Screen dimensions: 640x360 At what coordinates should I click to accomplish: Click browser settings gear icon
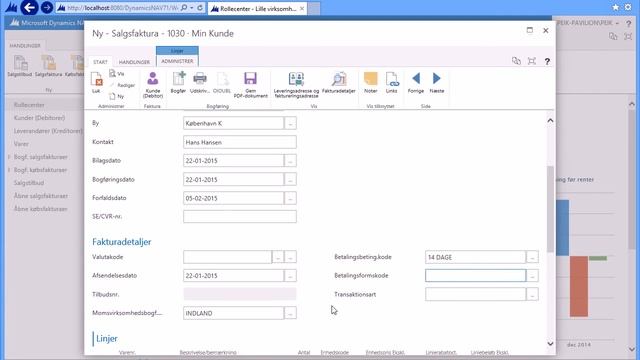(x=628, y=7)
